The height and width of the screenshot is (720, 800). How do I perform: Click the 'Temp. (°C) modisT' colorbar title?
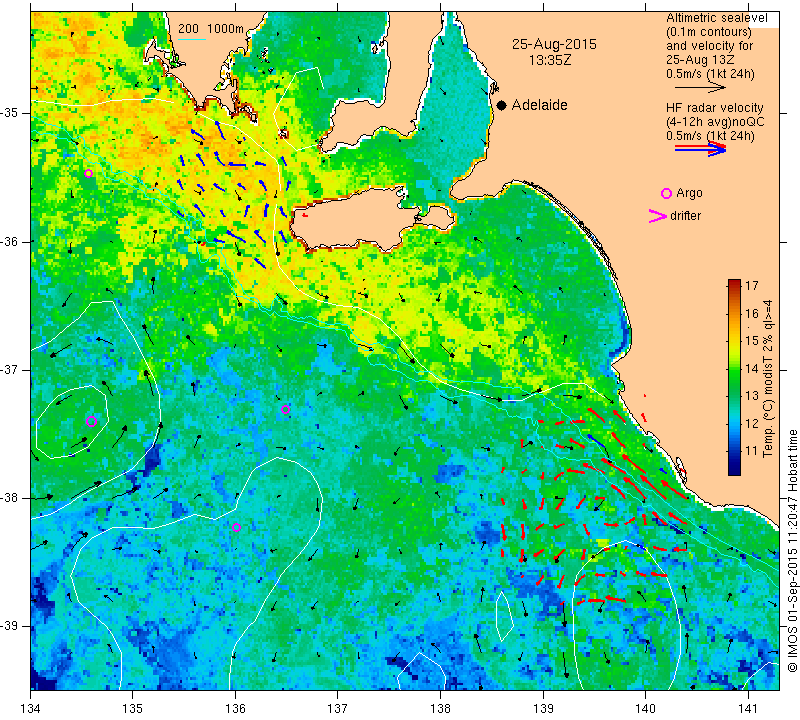click(x=768, y=378)
